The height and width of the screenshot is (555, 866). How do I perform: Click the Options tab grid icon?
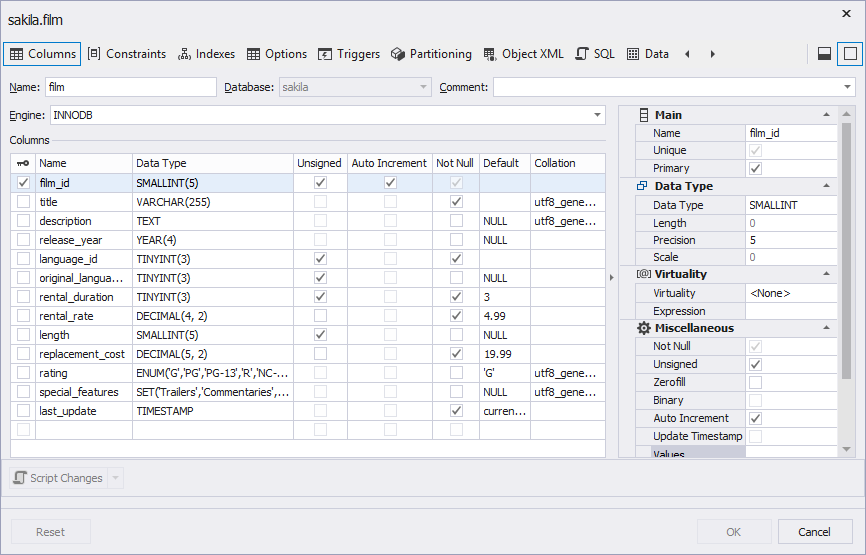pyautogui.click(x=254, y=54)
